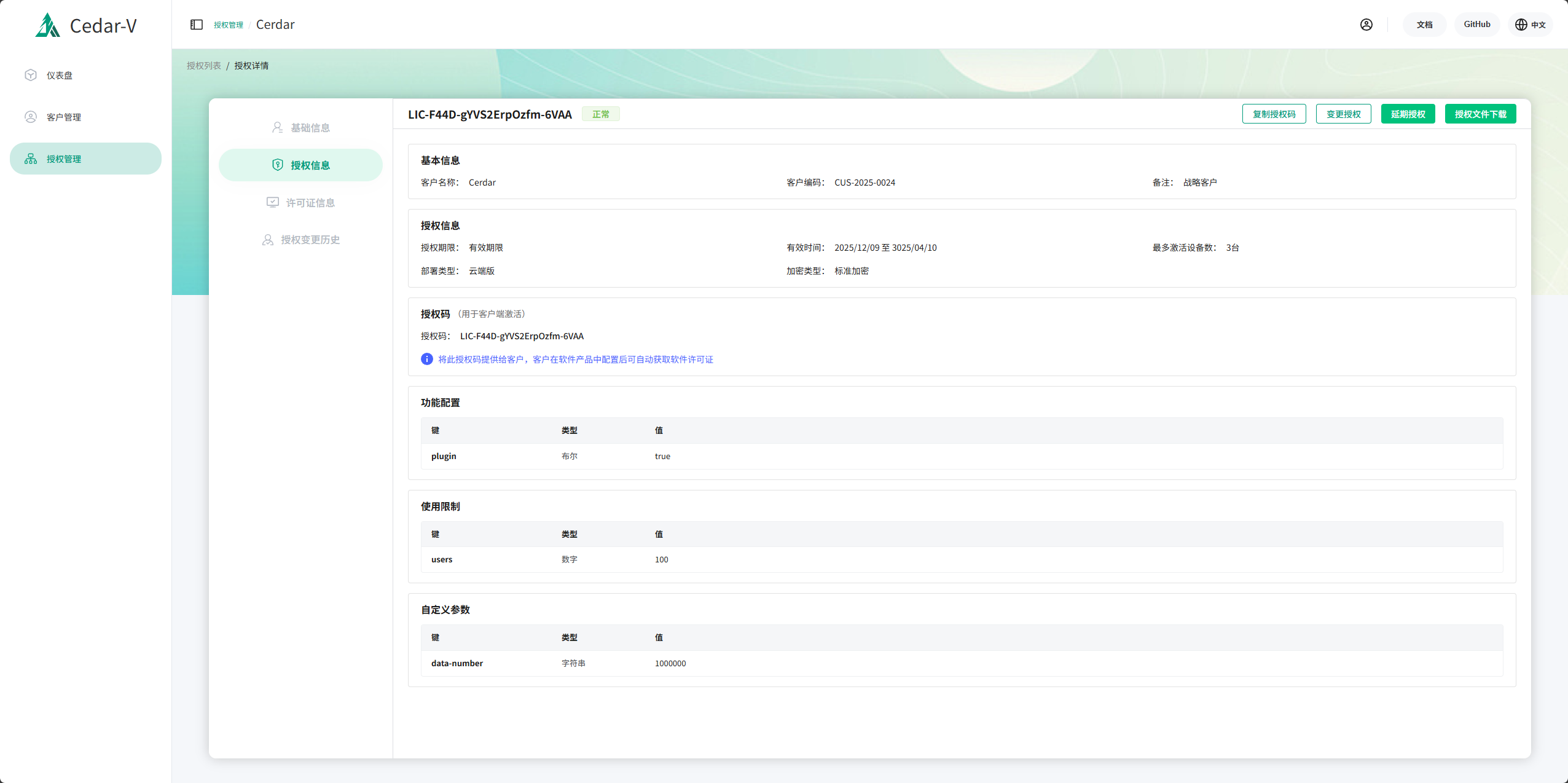
Task: Switch to the 许可证信息 tab
Action: pyautogui.click(x=301, y=202)
